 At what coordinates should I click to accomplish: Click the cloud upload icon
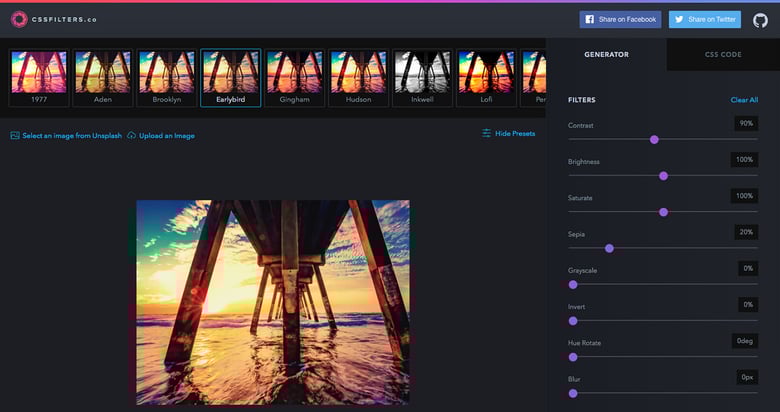[x=131, y=135]
